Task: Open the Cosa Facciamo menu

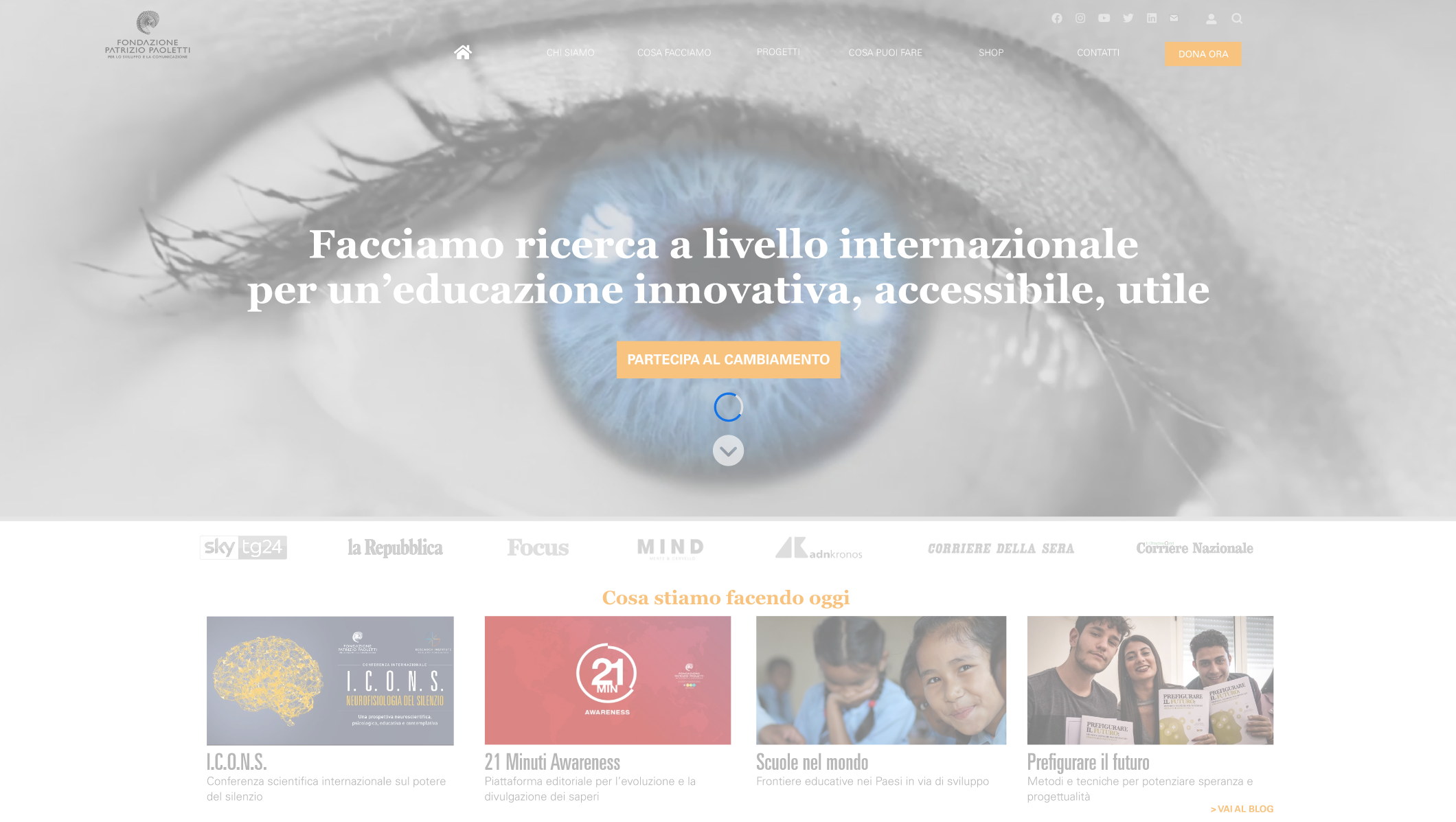Action: coord(674,53)
